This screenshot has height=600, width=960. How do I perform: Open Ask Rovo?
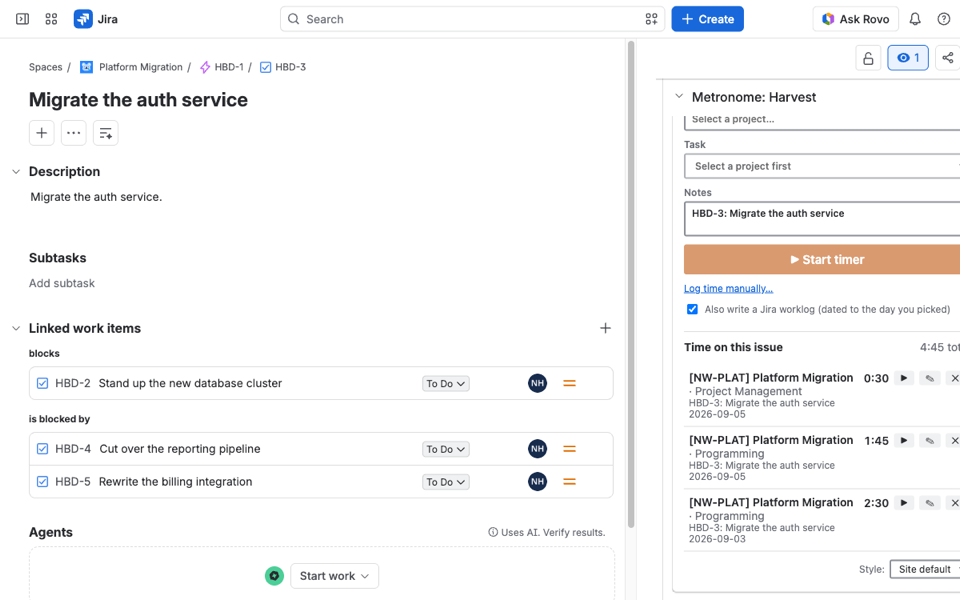tap(856, 19)
